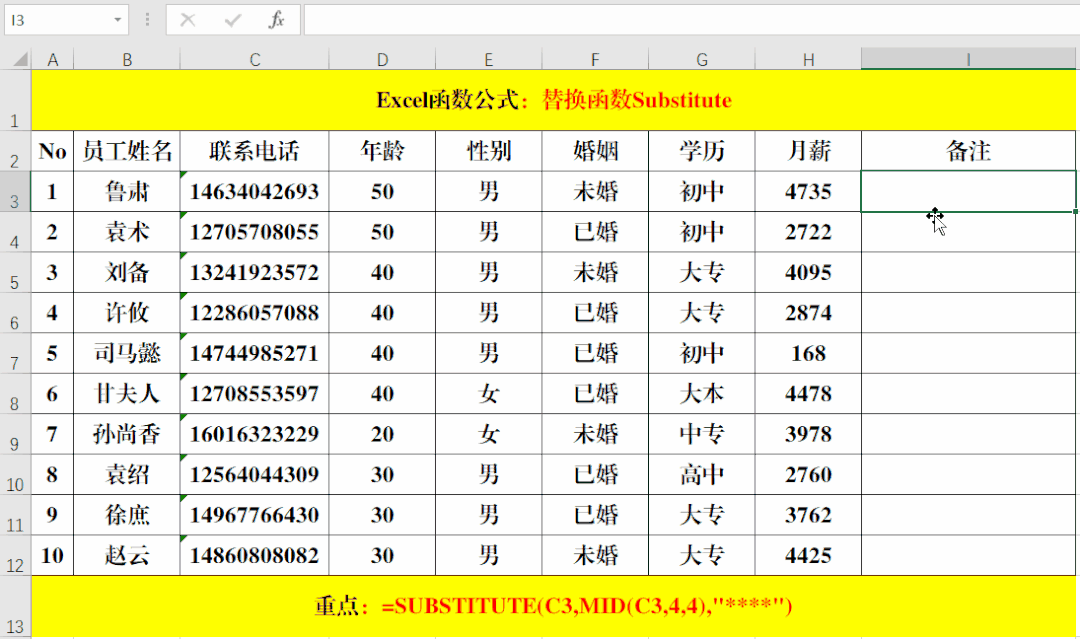Click the name cell '徐庶'
1080x639 pixels.
tap(127, 515)
